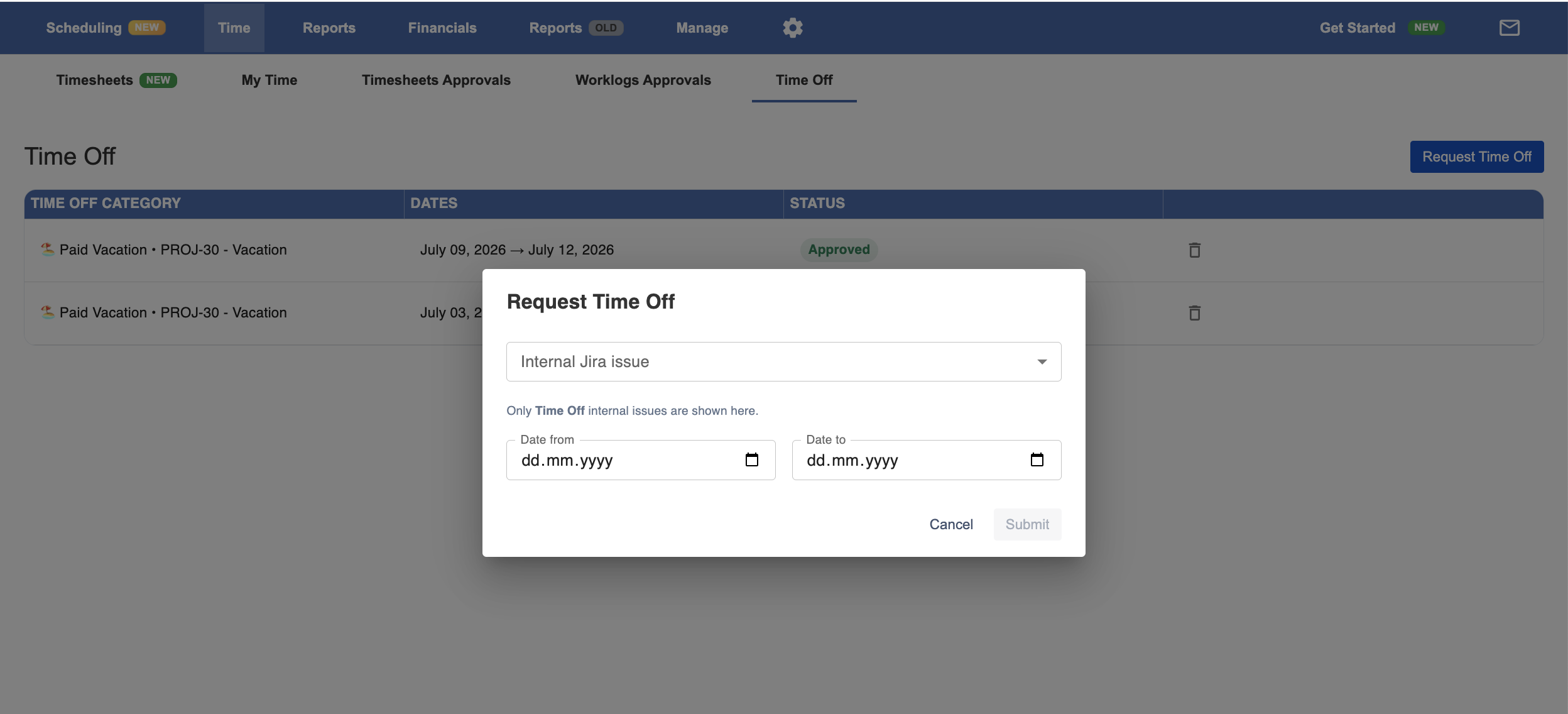Viewport: 1568px width, 714px height.
Task: Click the first row's Paid Vacation beach icon
Action: tap(47, 250)
